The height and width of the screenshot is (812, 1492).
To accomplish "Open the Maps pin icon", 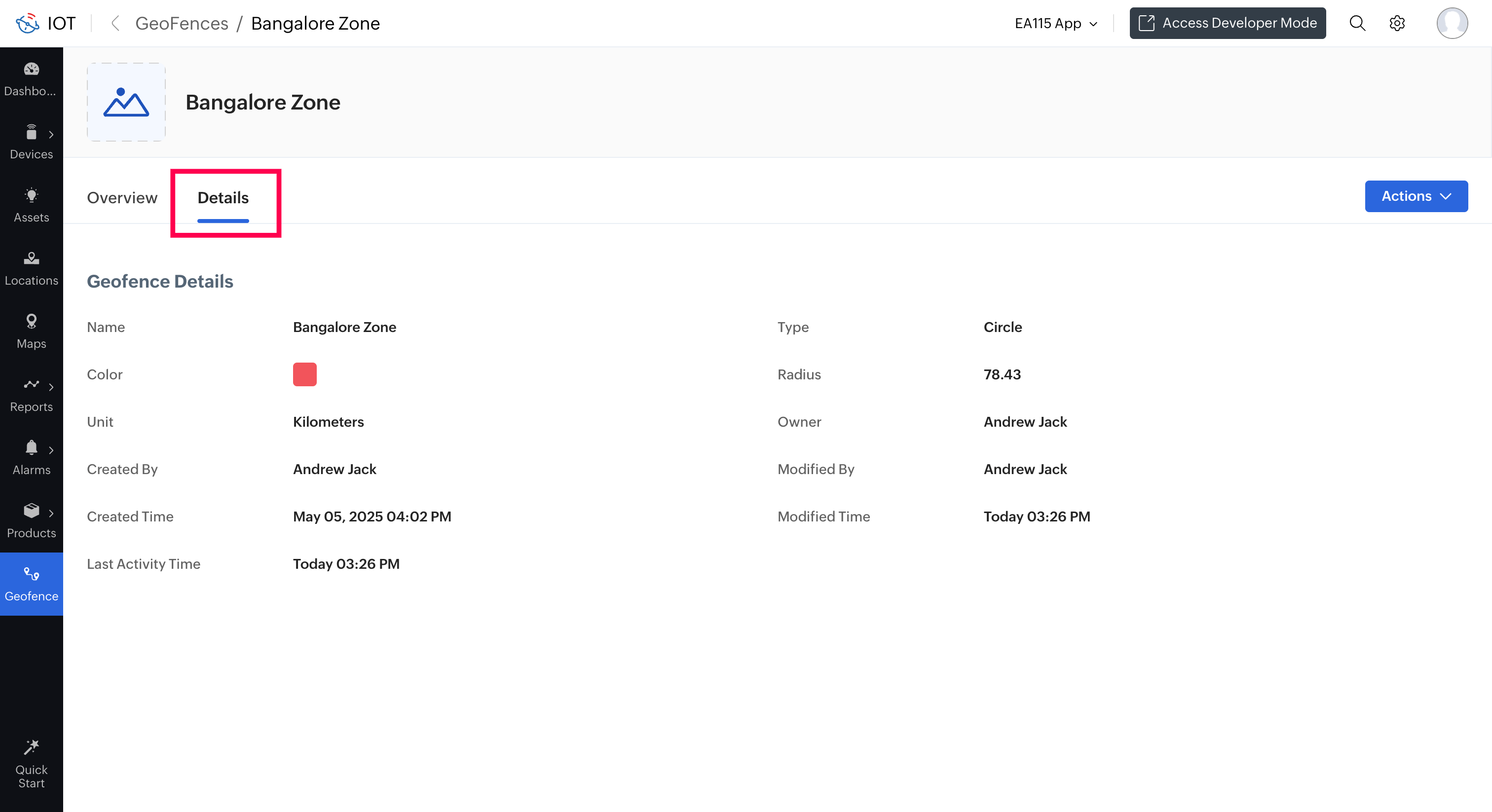I will pyautogui.click(x=31, y=322).
